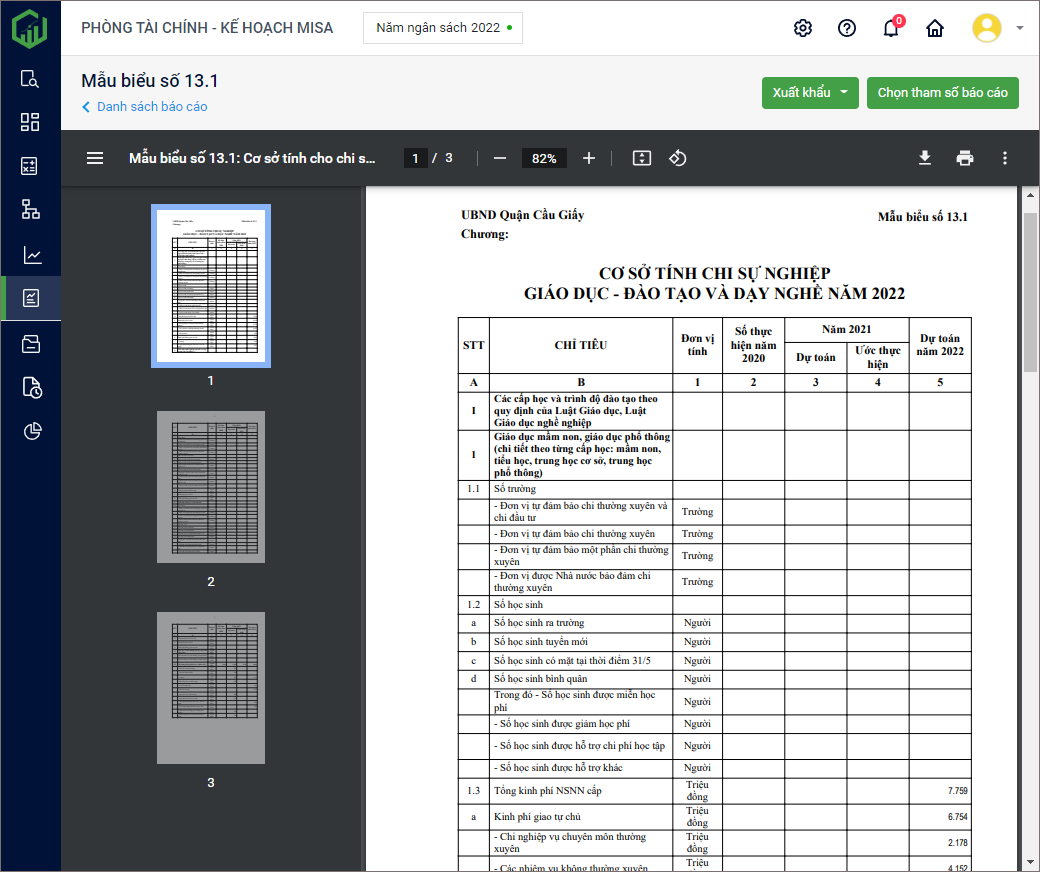Rotate the PDF page
Image resolution: width=1040 pixels, height=872 pixels.
click(x=678, y=158)
